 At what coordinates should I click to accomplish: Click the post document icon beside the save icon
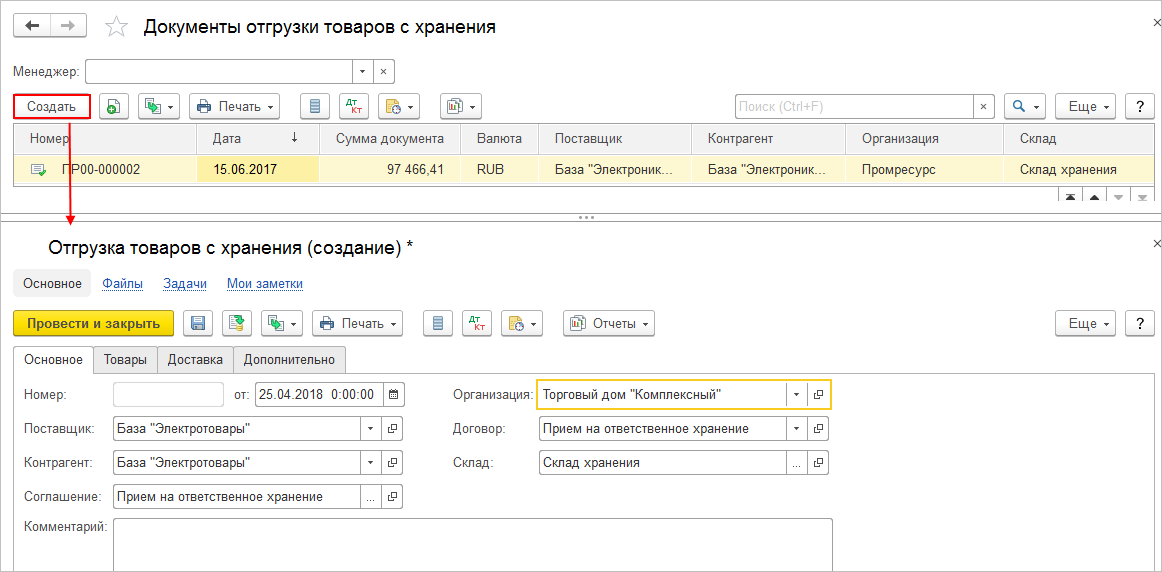pos(237,323)
